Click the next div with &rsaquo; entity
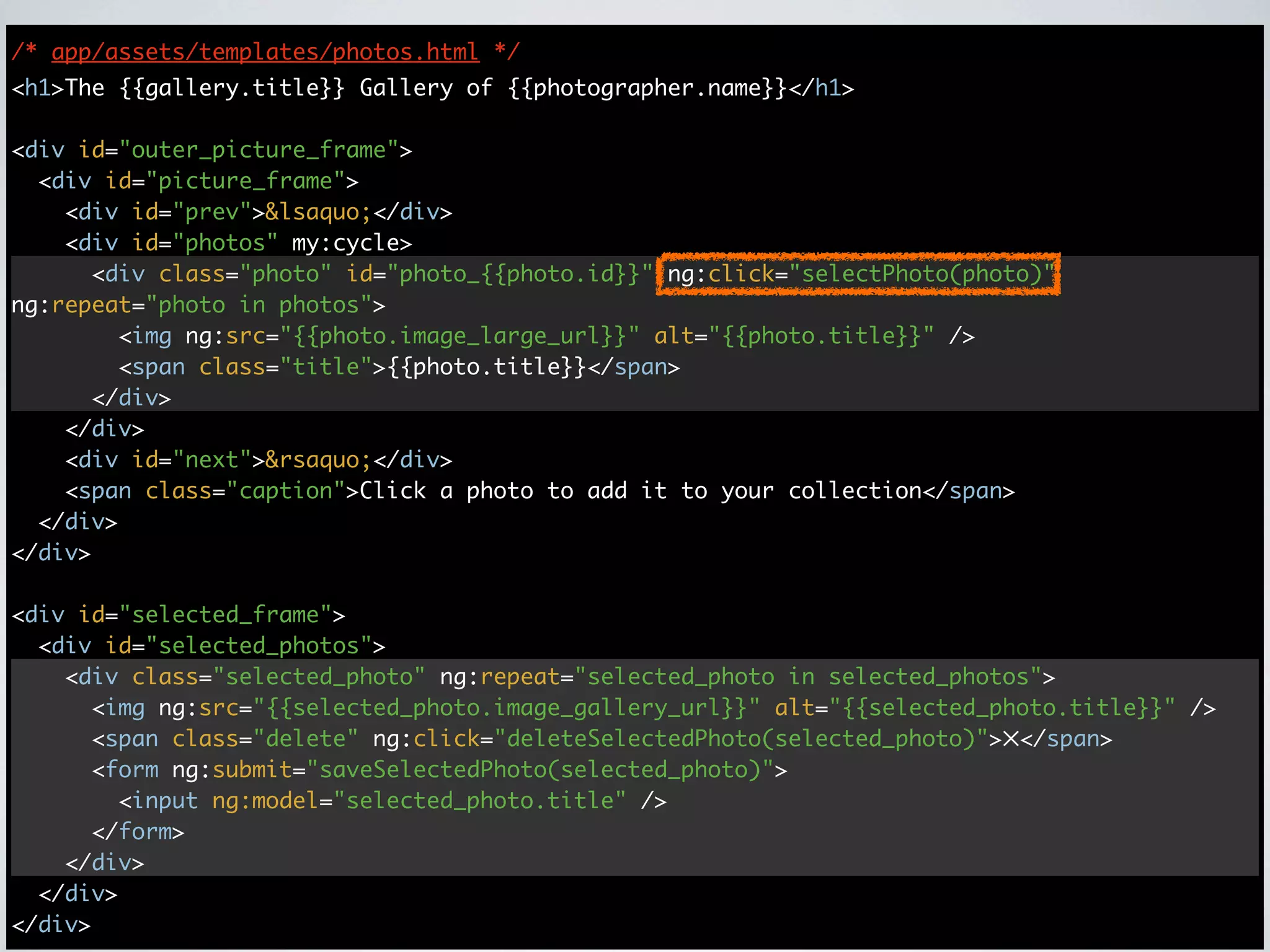 click(259, 460)
